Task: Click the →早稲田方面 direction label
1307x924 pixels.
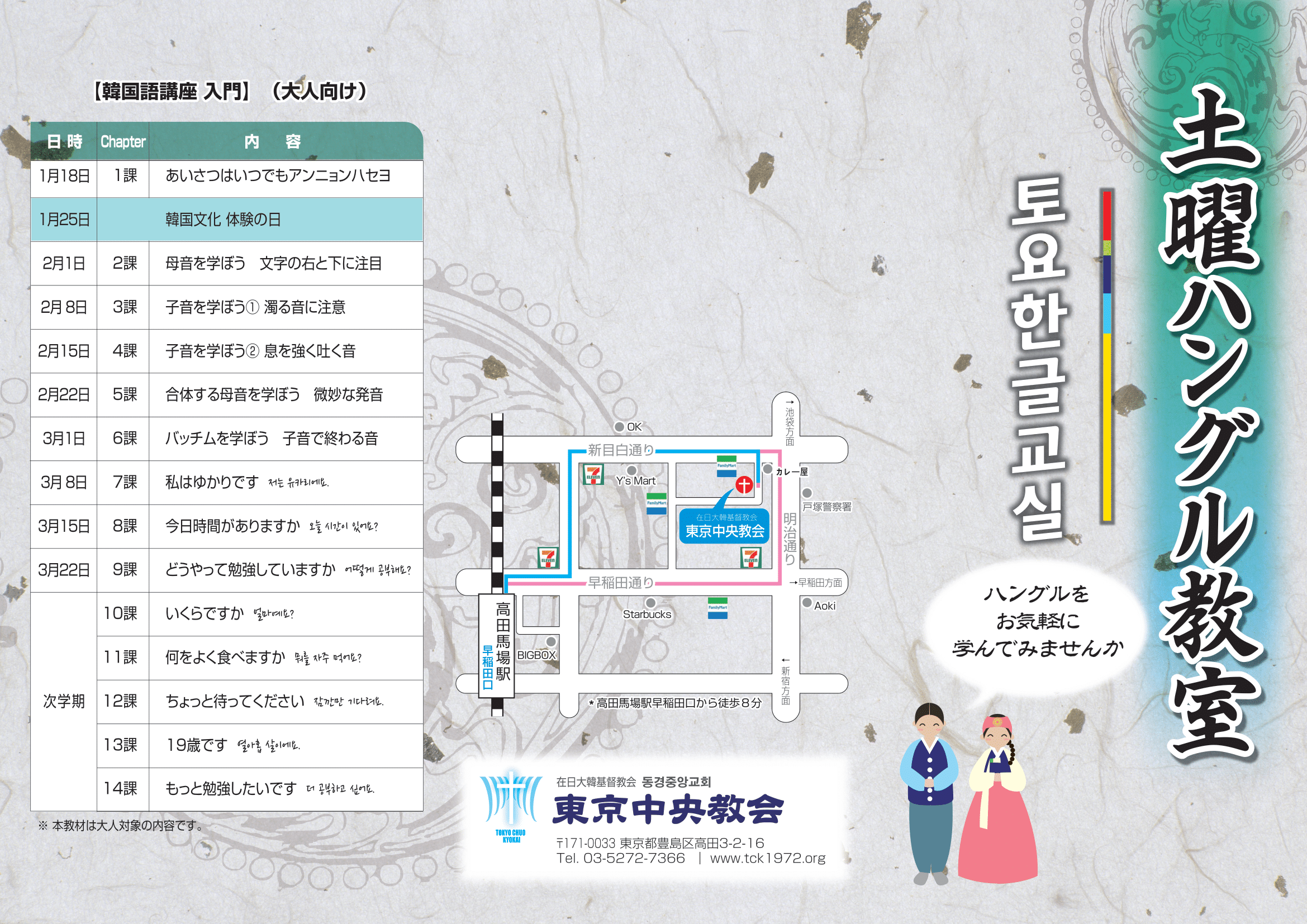Action: tap(816, 583)
